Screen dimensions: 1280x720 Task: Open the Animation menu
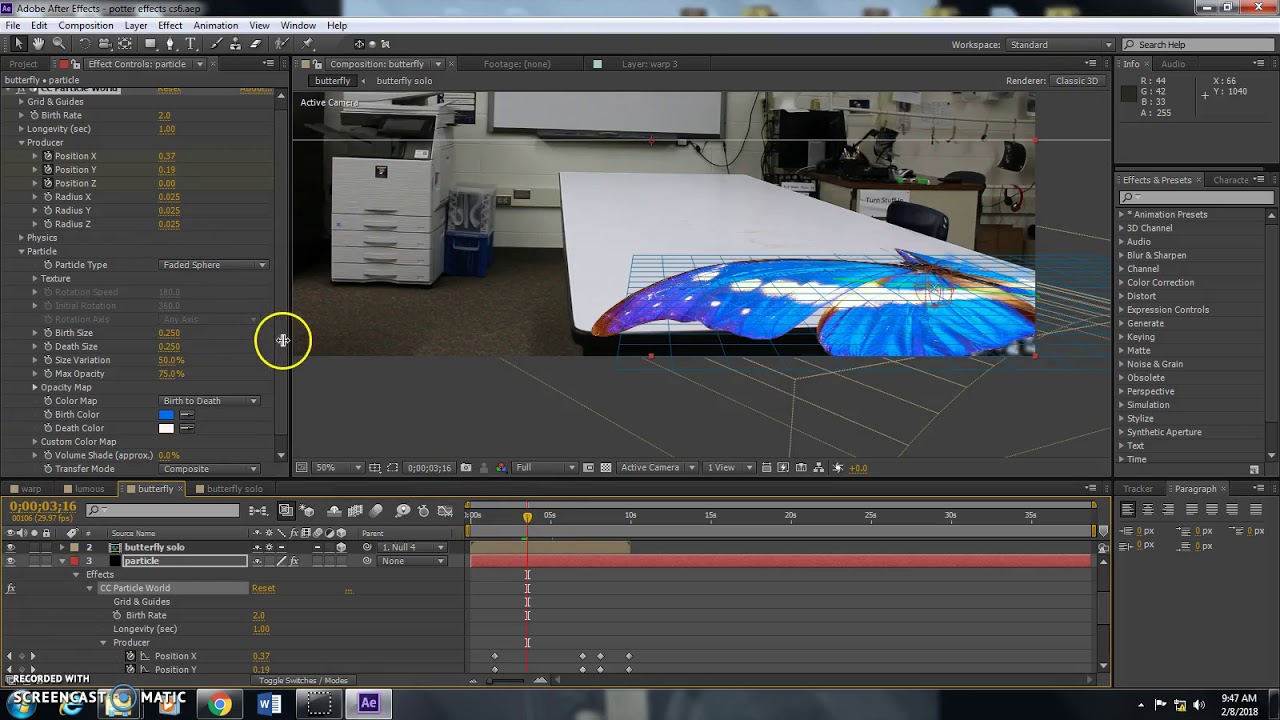click(216, 25)
